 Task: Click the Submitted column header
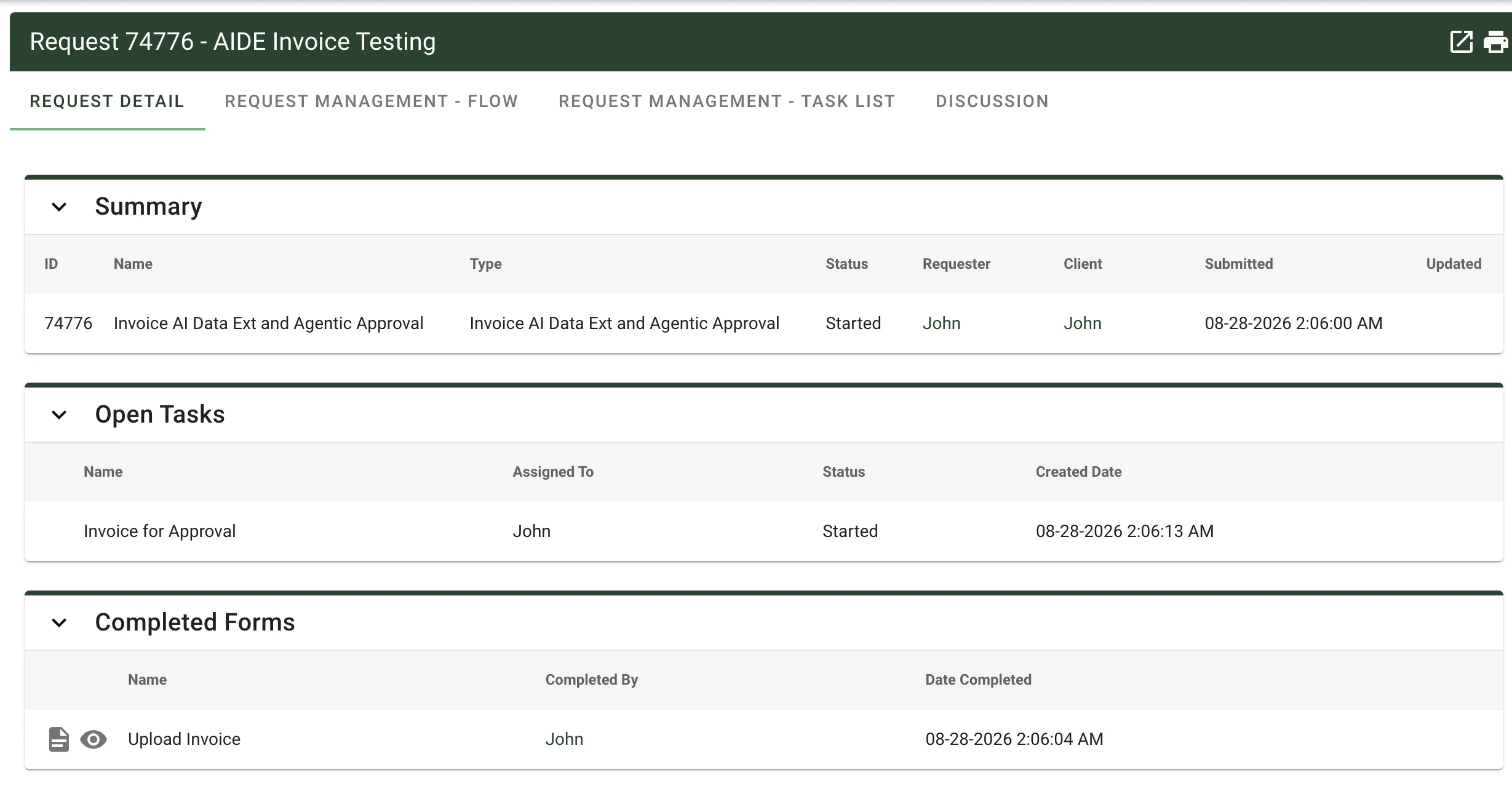(1238, 264)
